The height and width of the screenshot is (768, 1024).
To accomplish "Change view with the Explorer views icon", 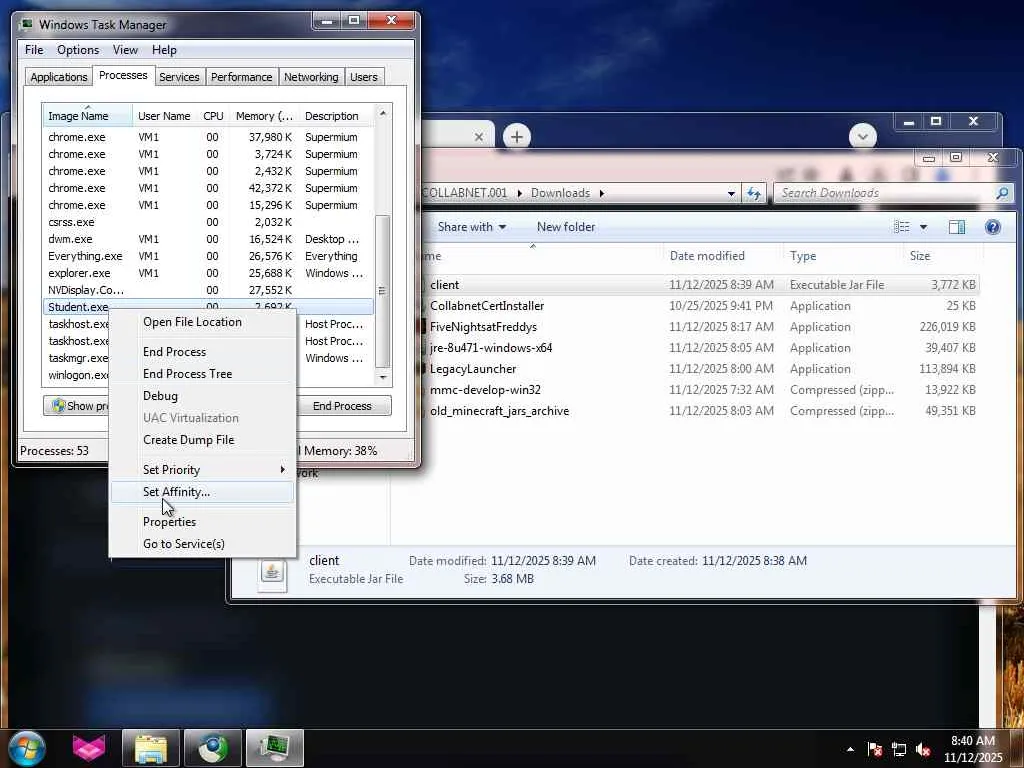I will [x=902, y=227].
